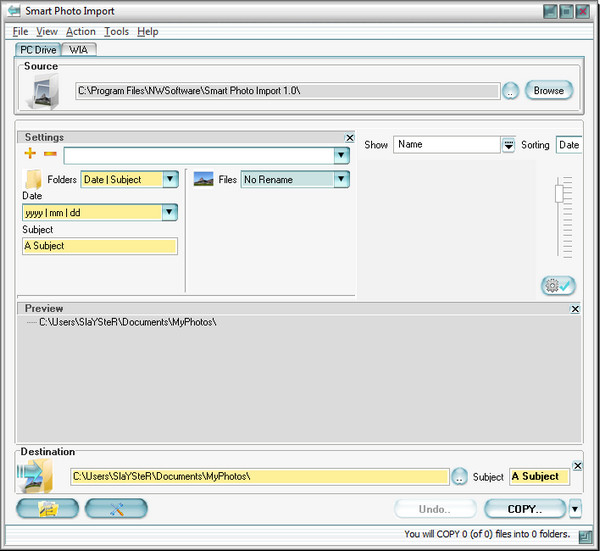This screenshot has width=600, height=551.
Task: Expand the Files No Rename dropdown
Action: click(x=341, y=179)
